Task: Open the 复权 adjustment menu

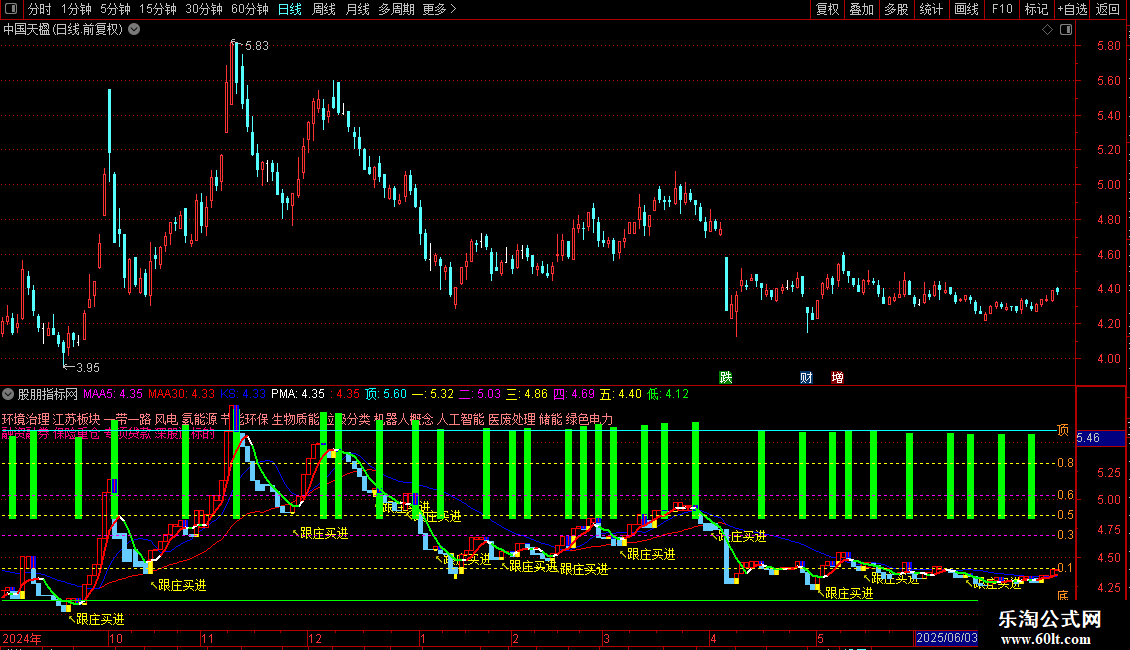Action: [x=827, y=9]
